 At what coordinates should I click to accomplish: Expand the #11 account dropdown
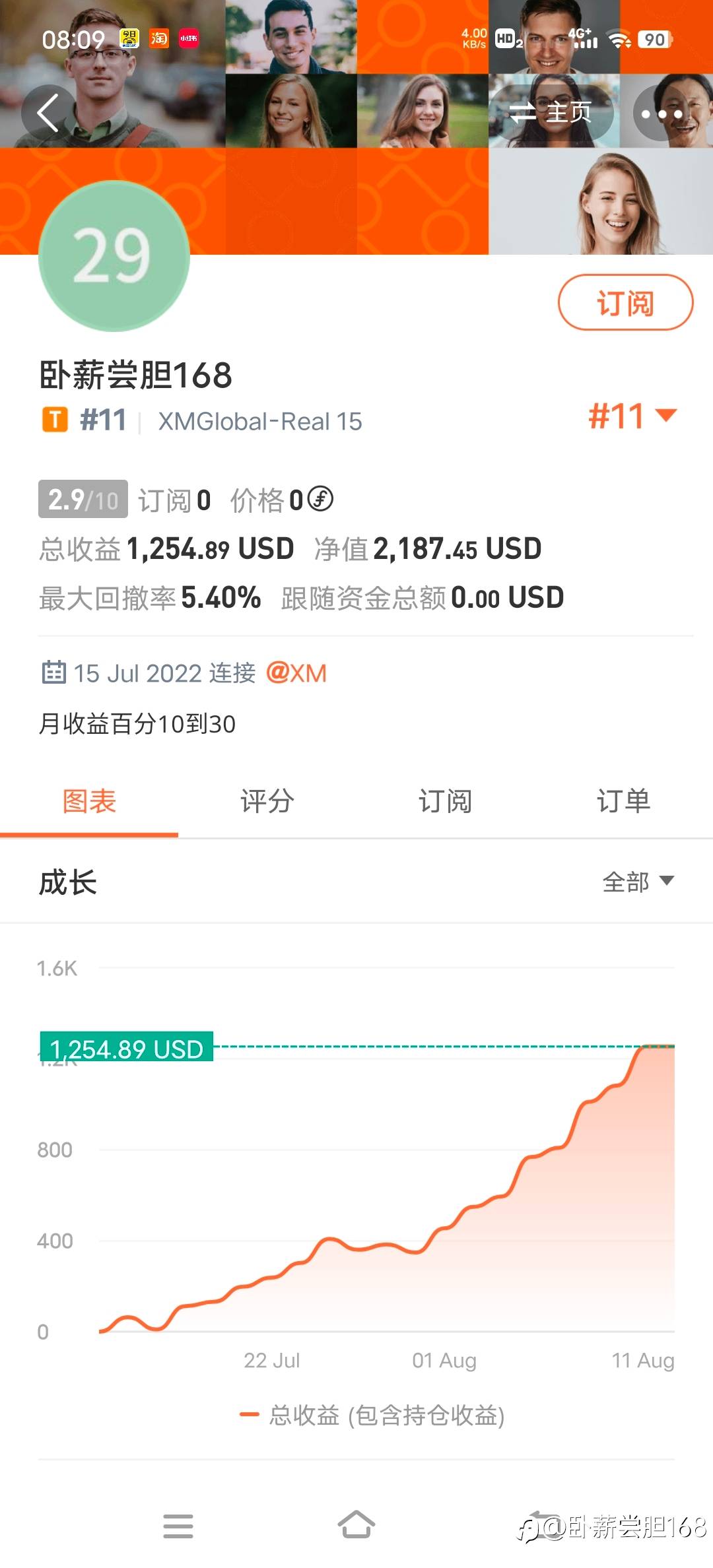(x=632, y=416)
